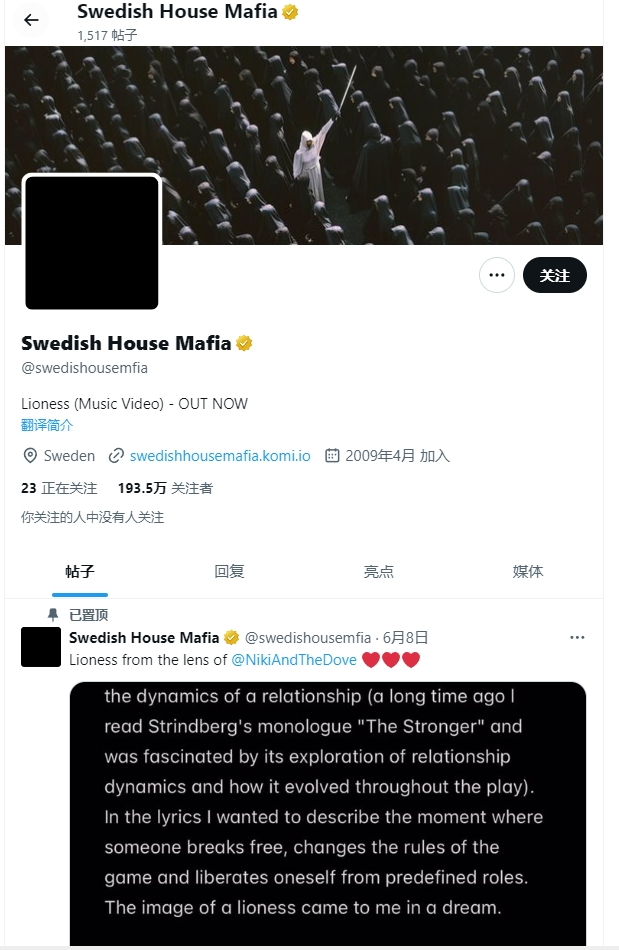Click 翻译简介 to translate the bio
619x950 pixels.
pos(47,425)
